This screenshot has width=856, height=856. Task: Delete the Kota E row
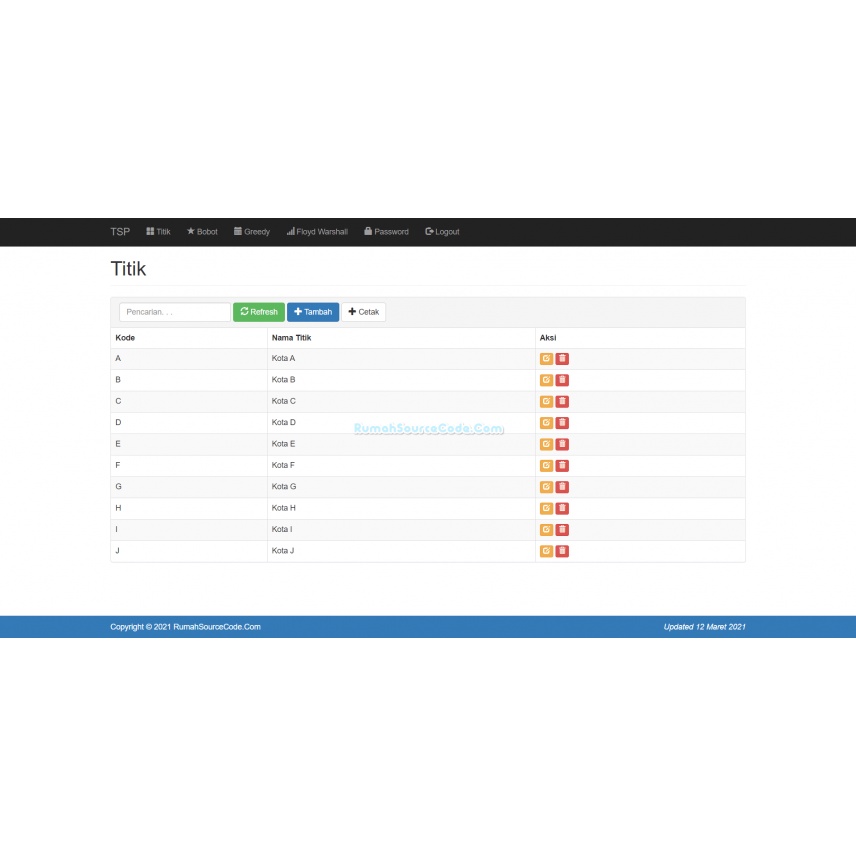pos(562,444)
